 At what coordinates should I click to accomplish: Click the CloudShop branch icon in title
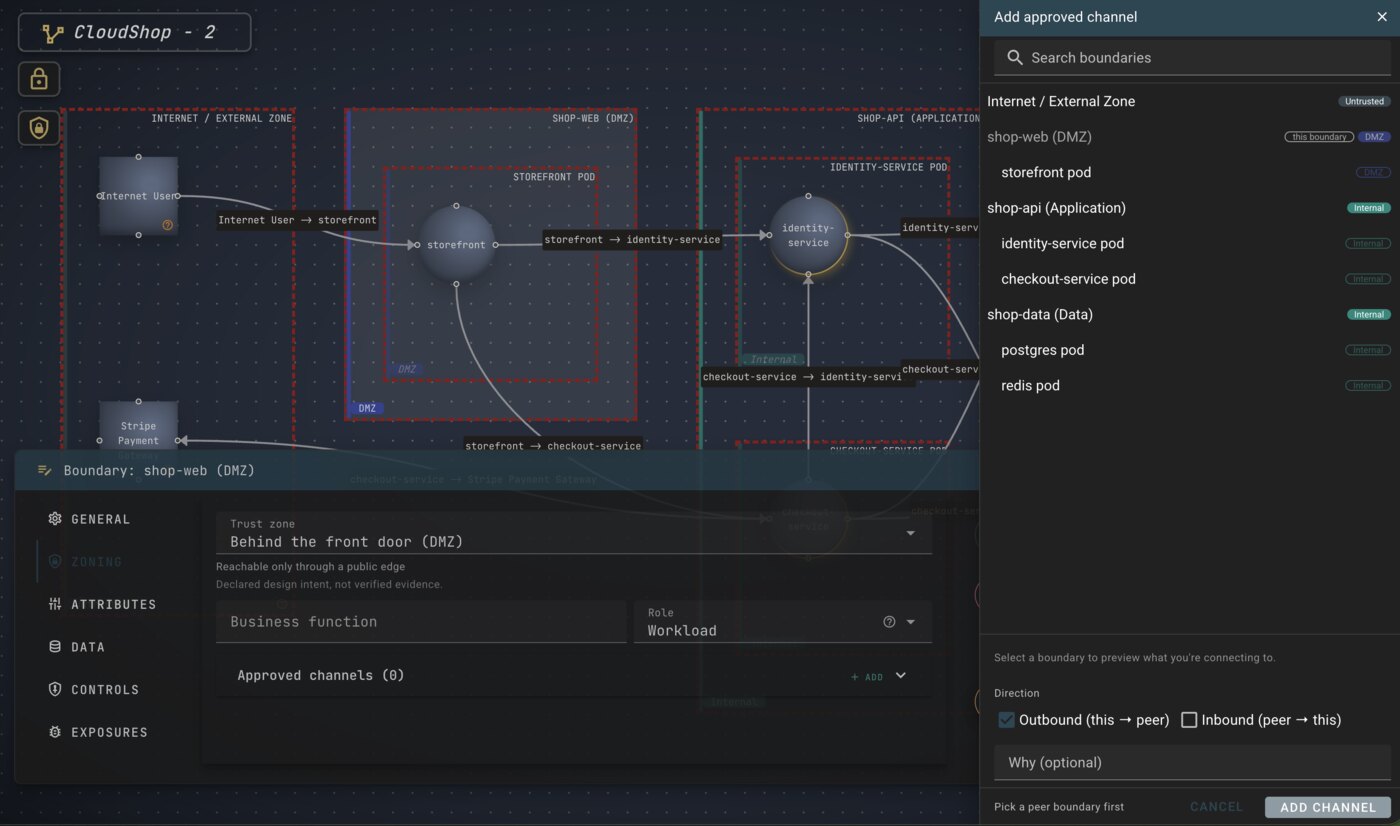[x=53, y=33]
